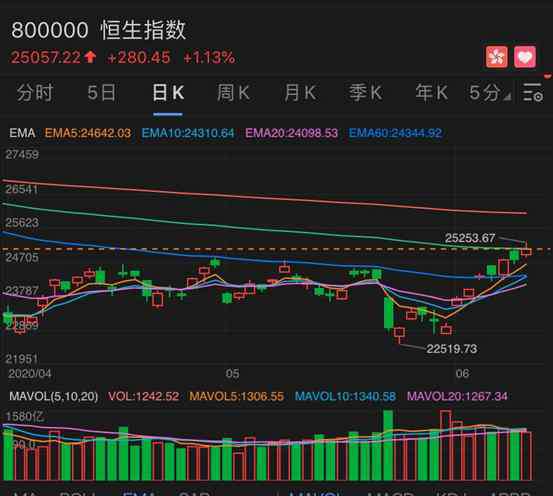This screenshot has height=496, width=553.
Task: Tap the MAVOL5:1306.55 legend value
Action: (x=237, y=396)
